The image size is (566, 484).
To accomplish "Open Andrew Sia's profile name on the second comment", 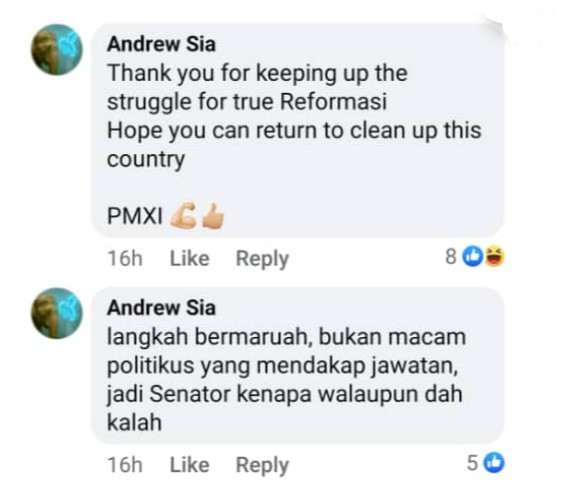I will pyautogui.click(x=161, y=308).
